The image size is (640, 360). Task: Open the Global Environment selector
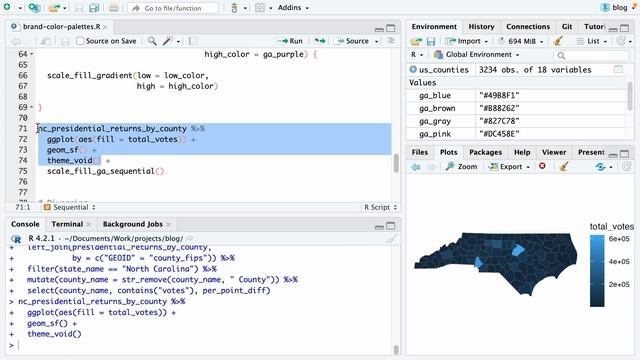point(477,55)
